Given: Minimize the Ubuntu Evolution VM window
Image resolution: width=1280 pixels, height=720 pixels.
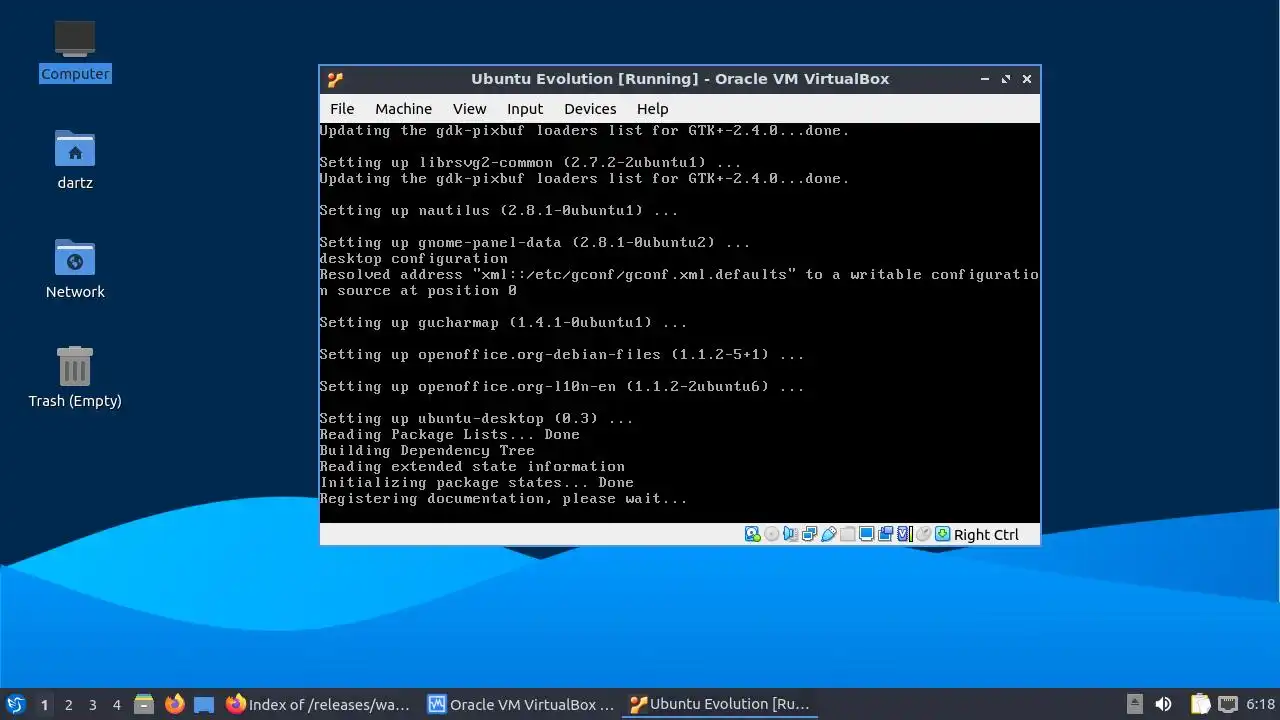Looking at the screenshot, I should pos(985,79).
